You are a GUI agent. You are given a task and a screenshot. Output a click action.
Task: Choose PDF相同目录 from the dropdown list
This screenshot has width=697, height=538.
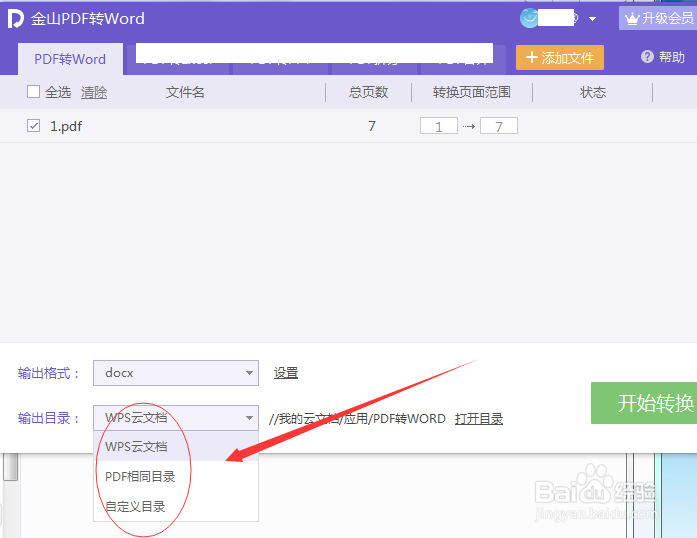176,476
